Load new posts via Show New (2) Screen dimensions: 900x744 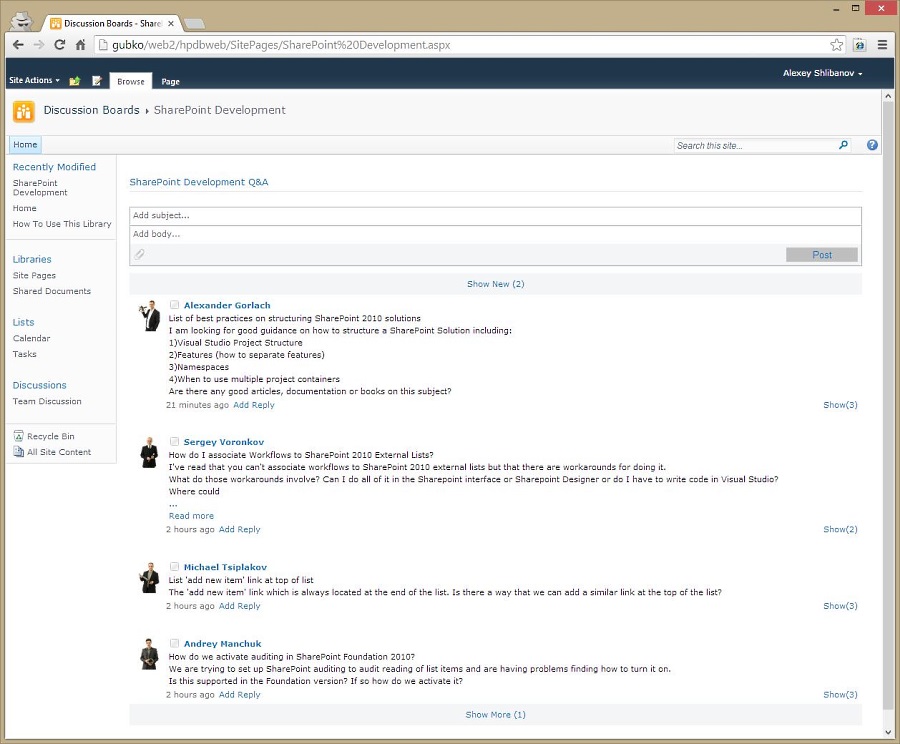click(x=495, y=284)
